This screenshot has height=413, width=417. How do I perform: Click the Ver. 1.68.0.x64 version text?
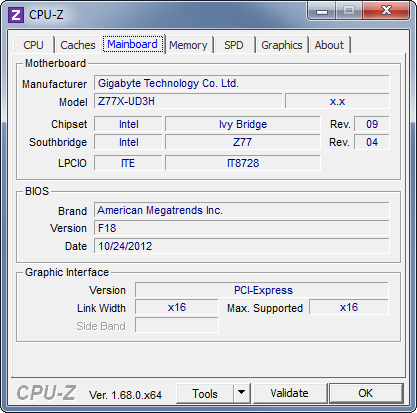[x=125, y=395]
